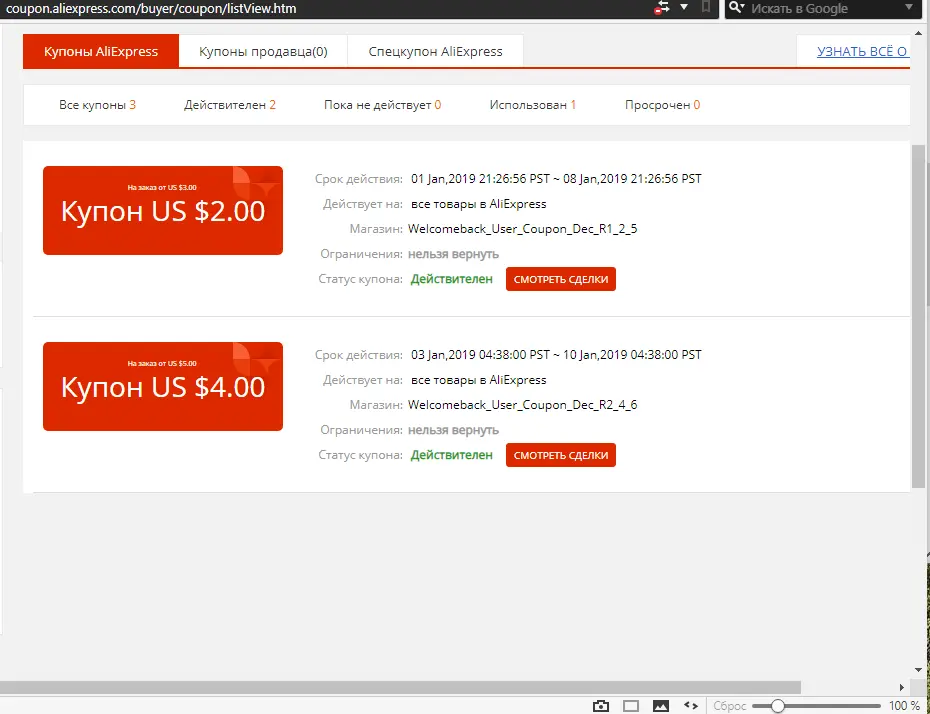930x714 pixels.
Task: Click the camera snapshot icon in status bar
Action: click(601, 706)
